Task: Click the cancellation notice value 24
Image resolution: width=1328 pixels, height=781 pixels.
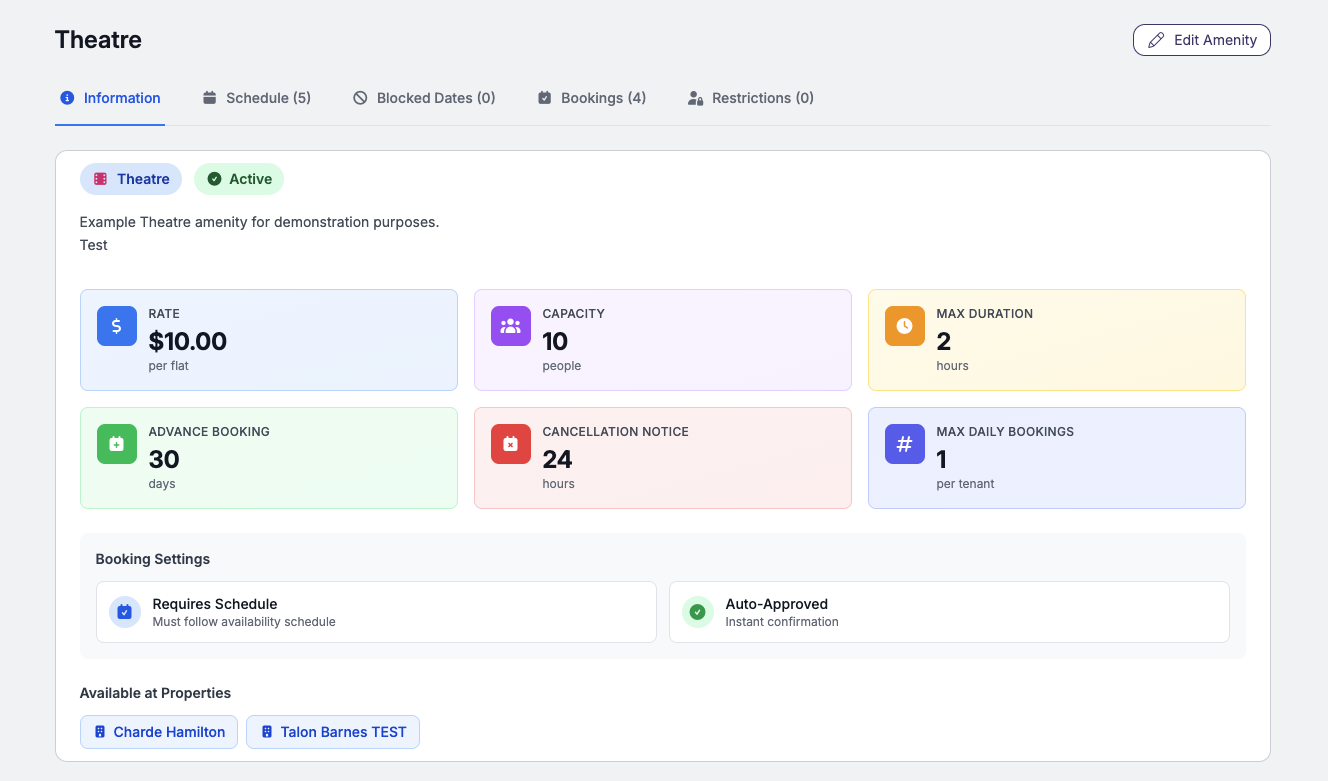Action: (x=557, y=459)
